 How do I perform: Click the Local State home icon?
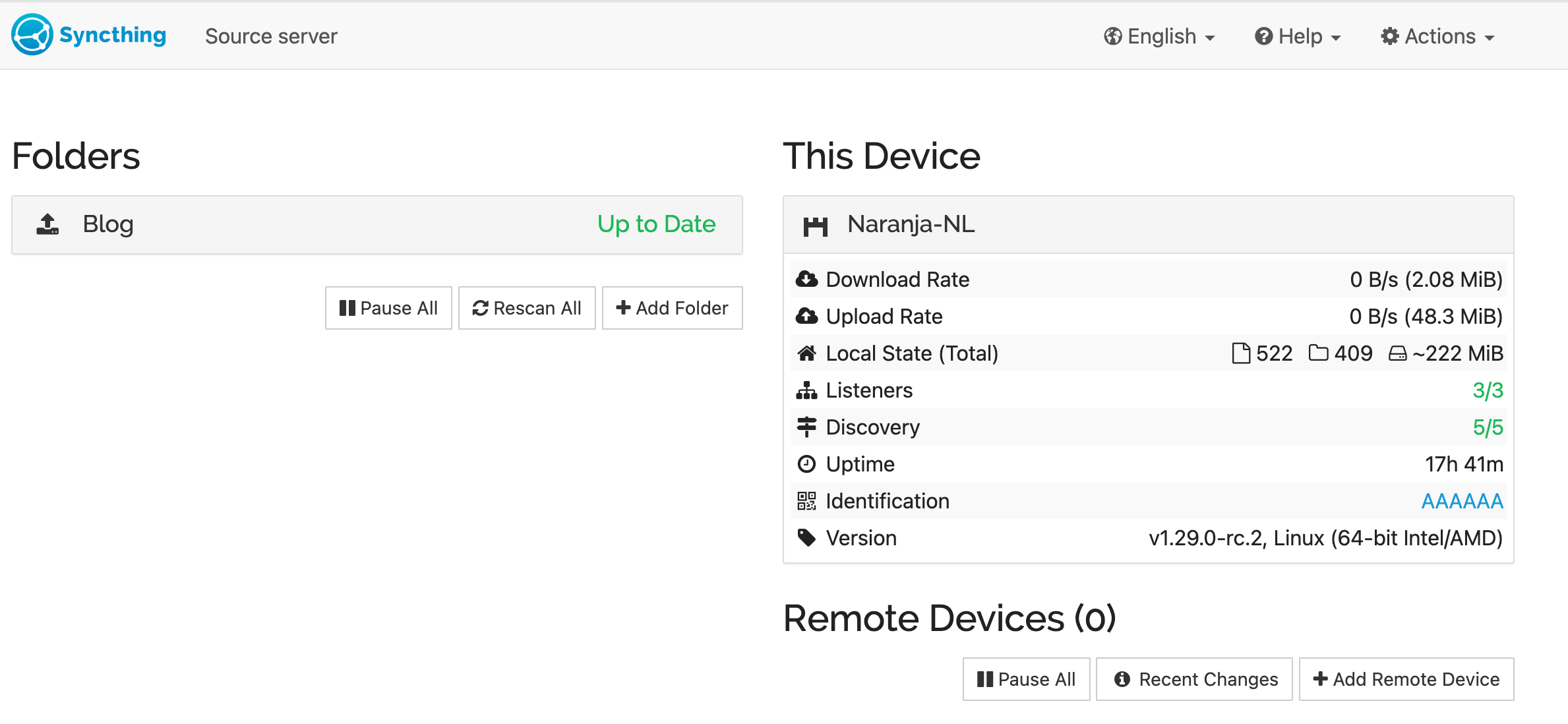806,353
